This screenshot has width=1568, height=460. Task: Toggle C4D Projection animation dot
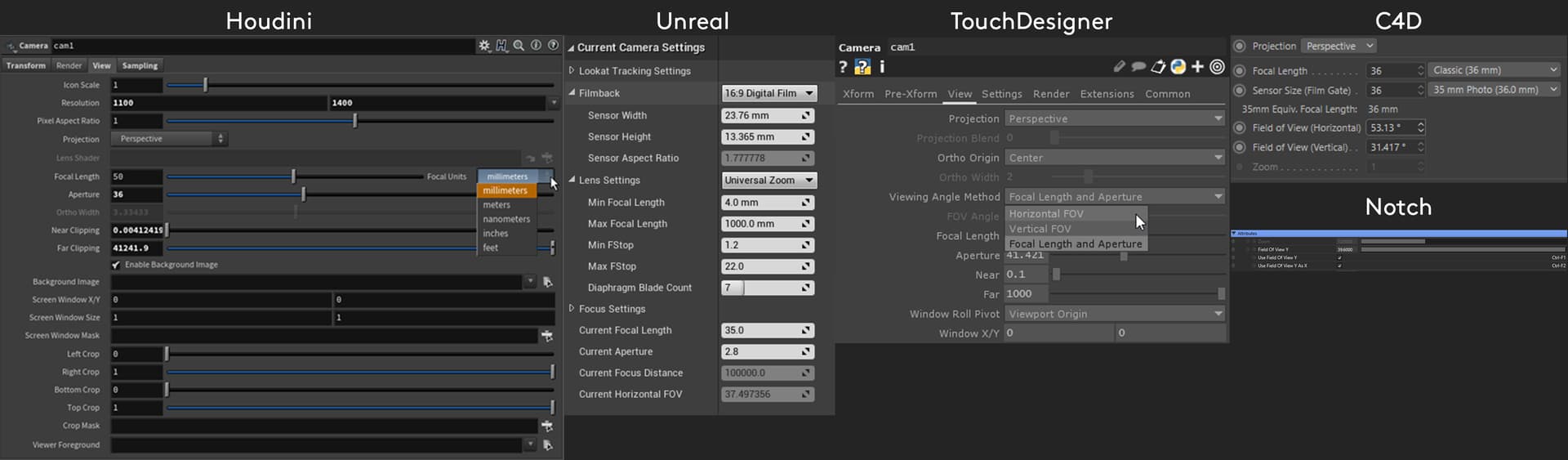pos(1240,47)
